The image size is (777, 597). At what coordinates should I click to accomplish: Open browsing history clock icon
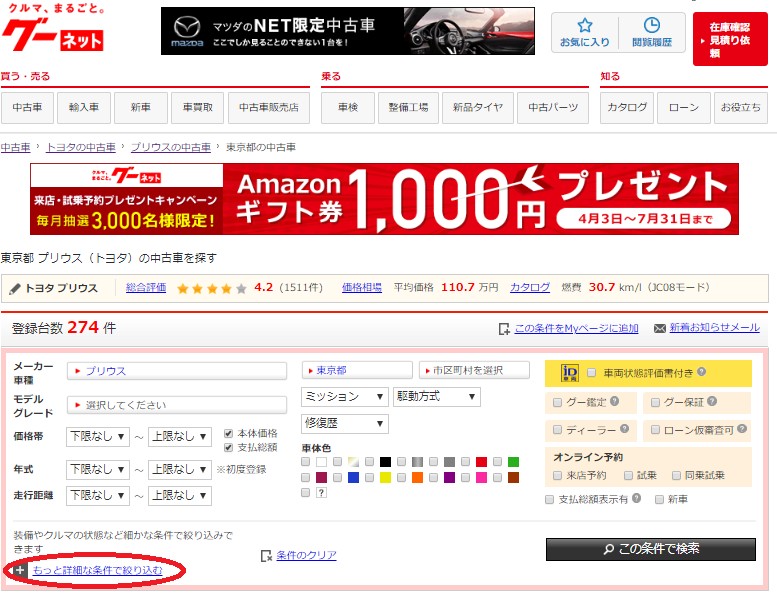click(652, 25)
